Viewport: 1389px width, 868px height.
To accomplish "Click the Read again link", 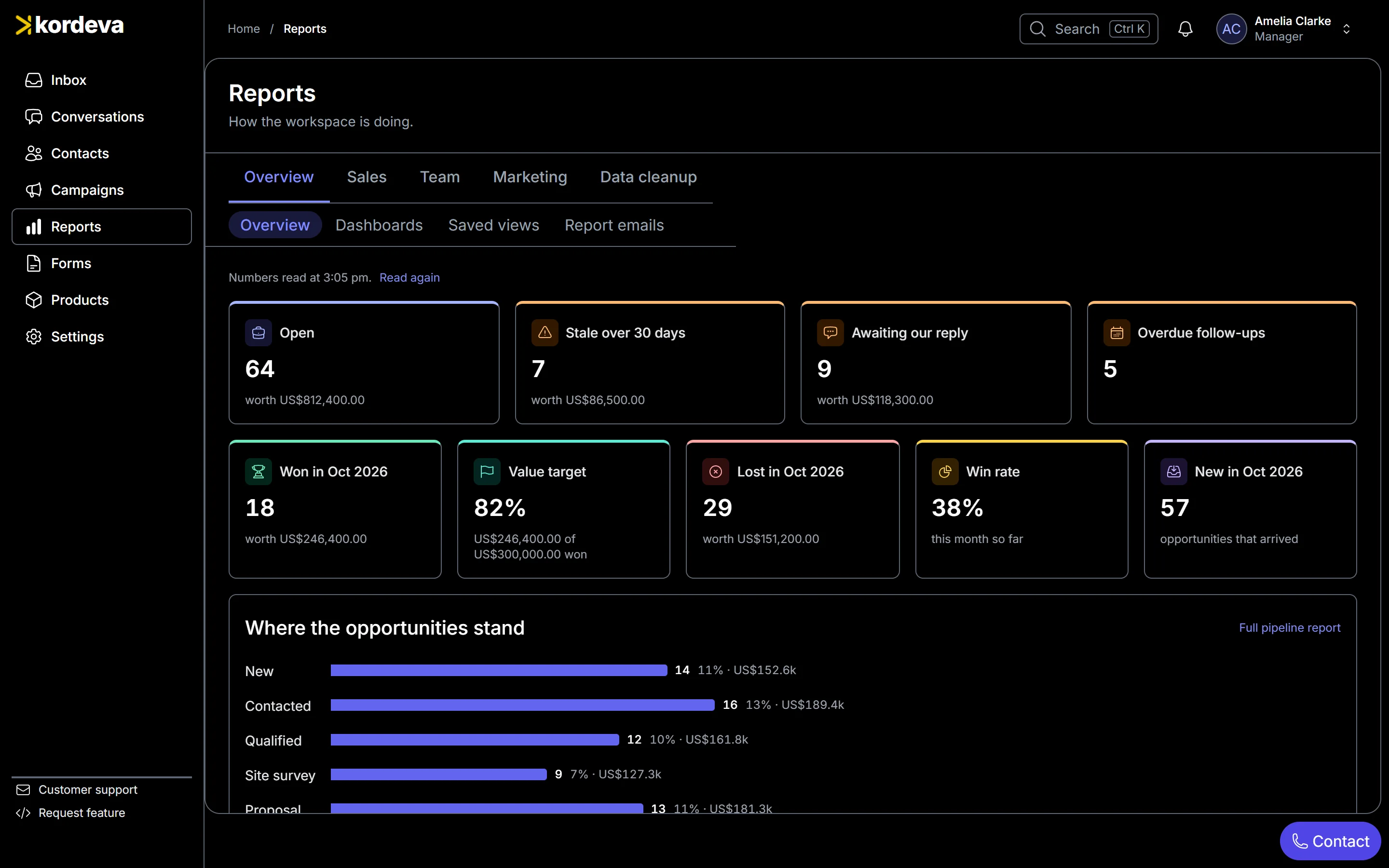I will pos(409,277).
